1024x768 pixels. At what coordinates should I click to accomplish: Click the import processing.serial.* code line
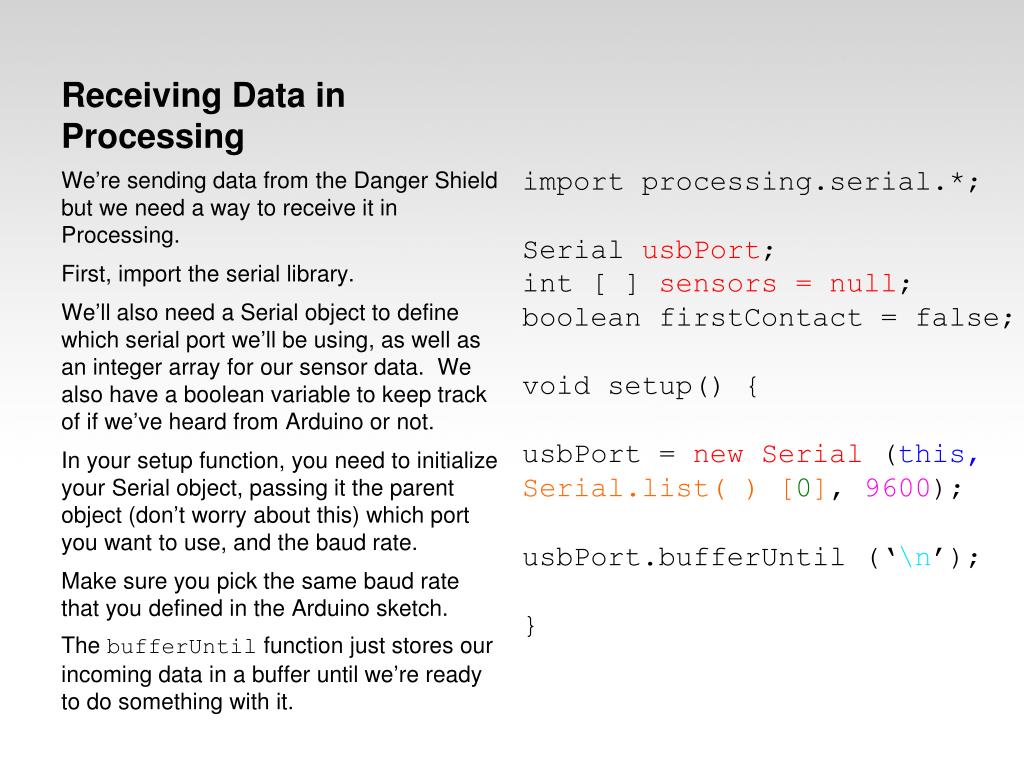(x=751, y=182)
